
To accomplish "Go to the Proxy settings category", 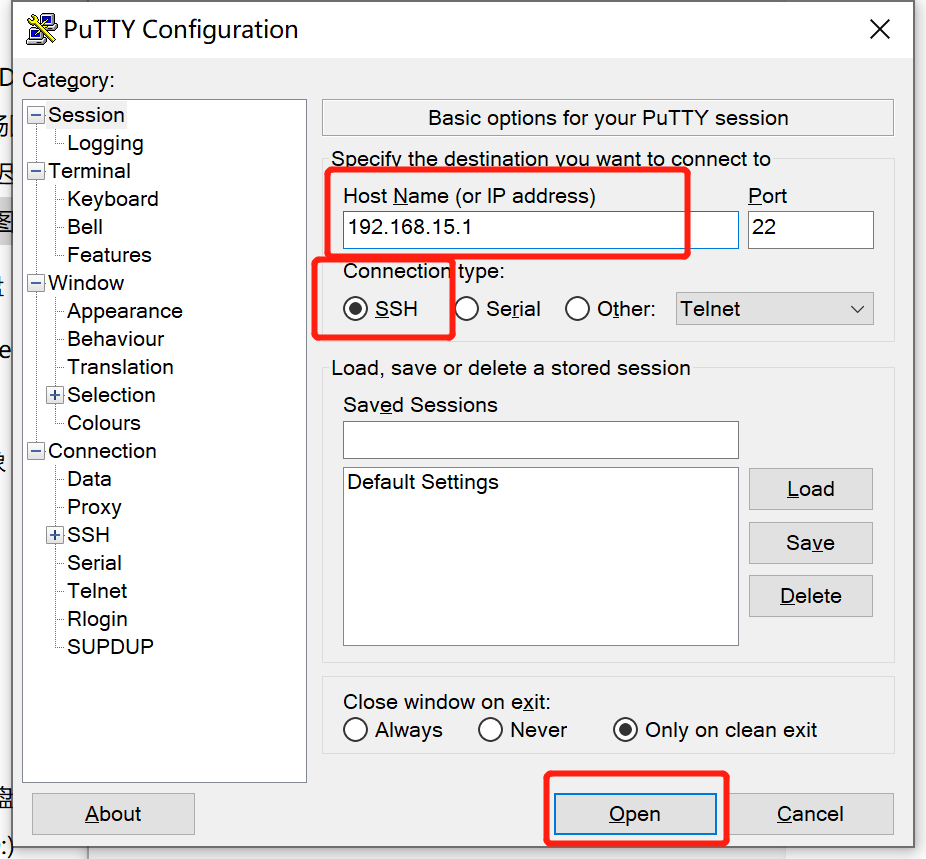I will [94, 507].
